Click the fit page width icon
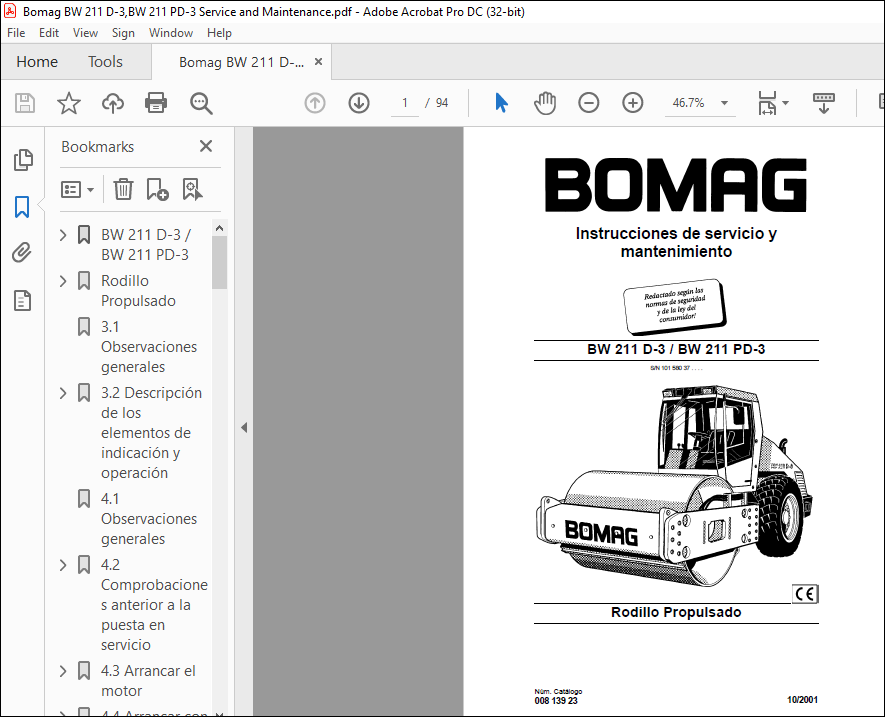This screenshot has height=717, width=885. [767, 103]
